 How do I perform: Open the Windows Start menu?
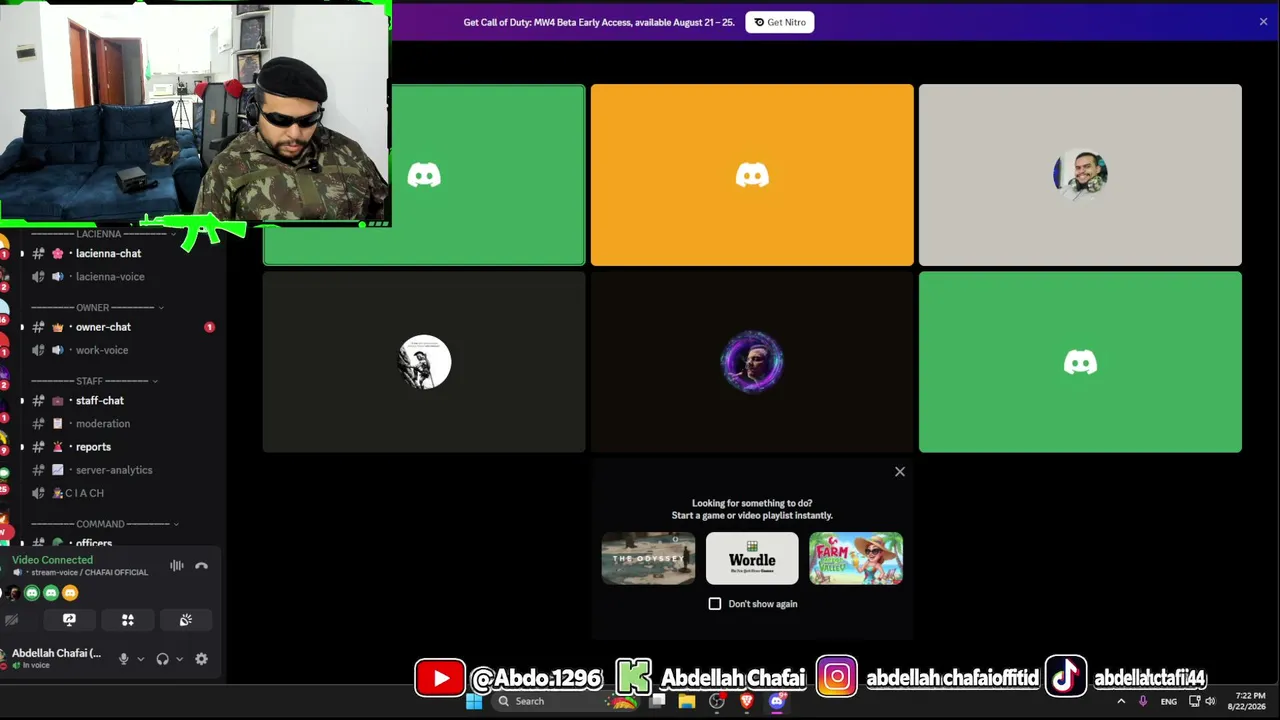tap(474, 701)
